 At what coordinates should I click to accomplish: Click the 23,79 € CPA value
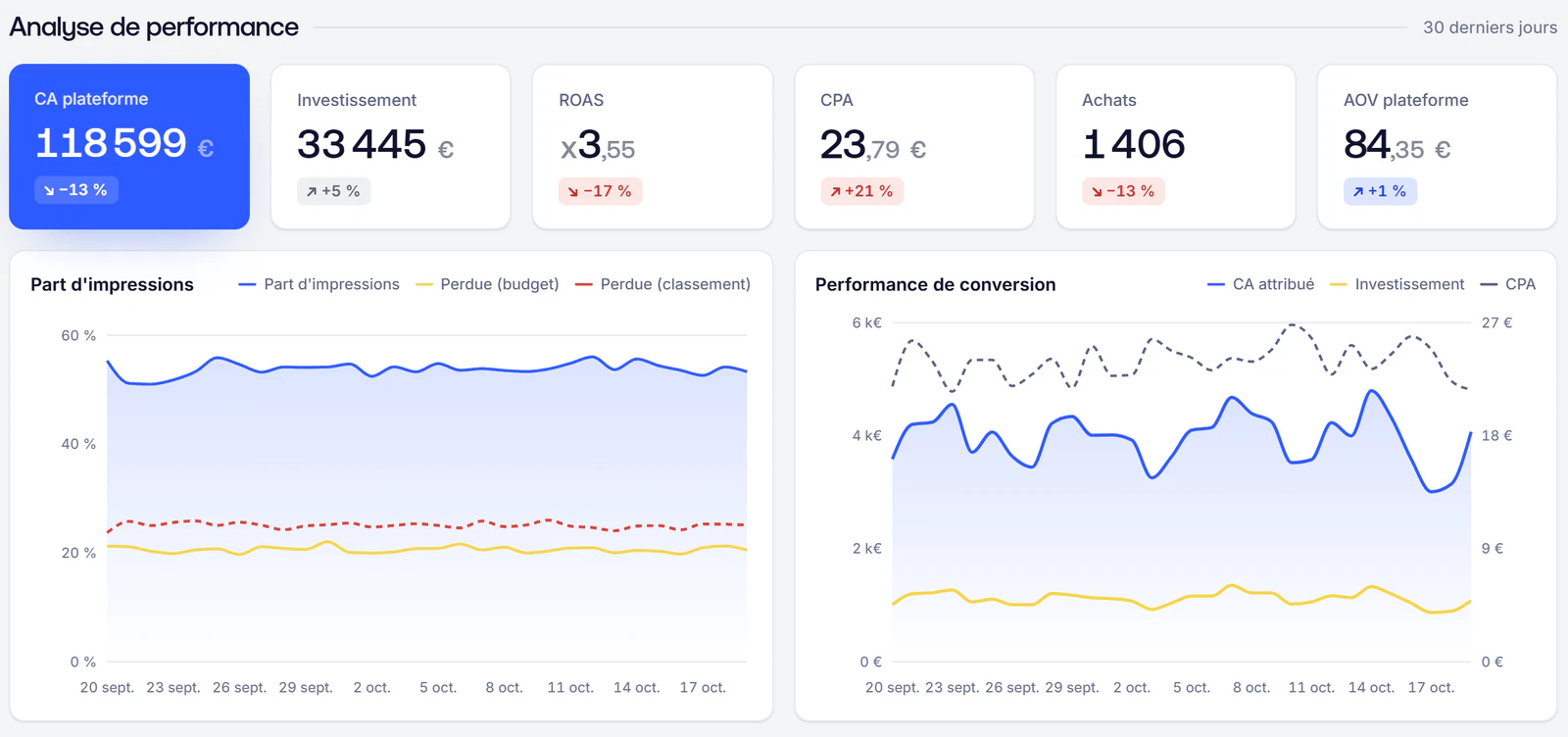(x=873, y=146)
